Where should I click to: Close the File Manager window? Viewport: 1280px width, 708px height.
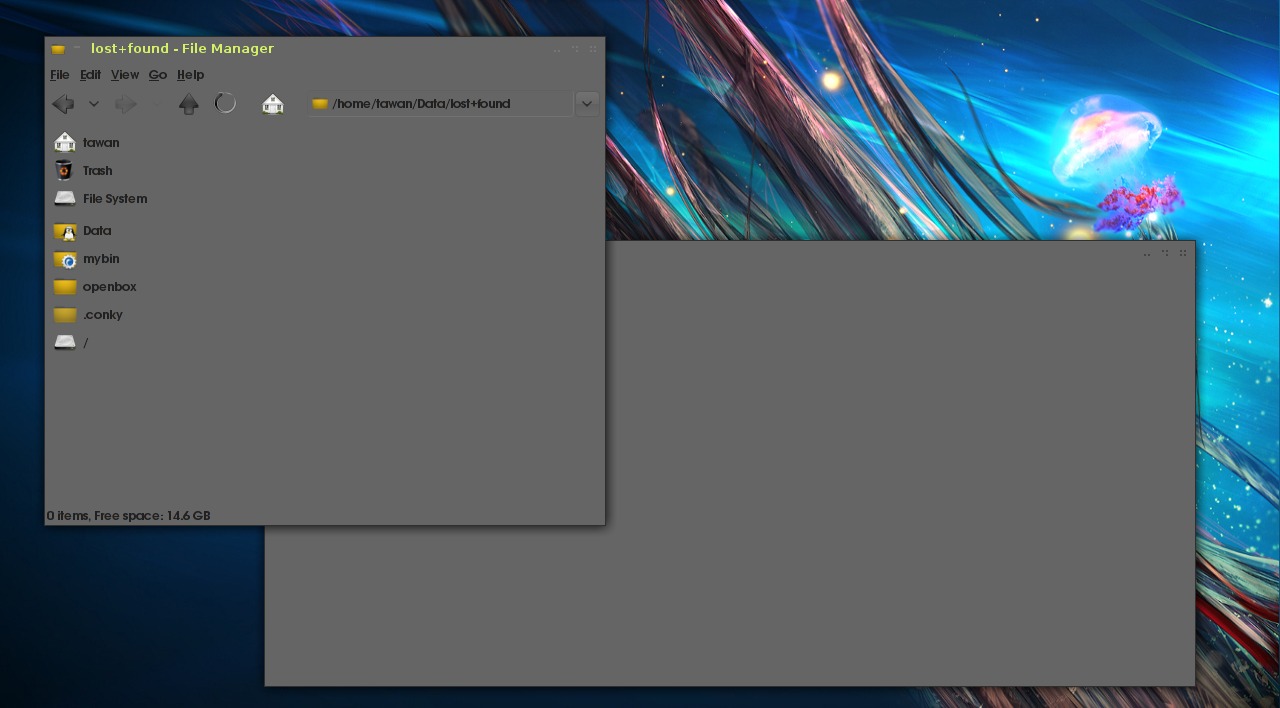pyautogui.click(x=593, y=49)
